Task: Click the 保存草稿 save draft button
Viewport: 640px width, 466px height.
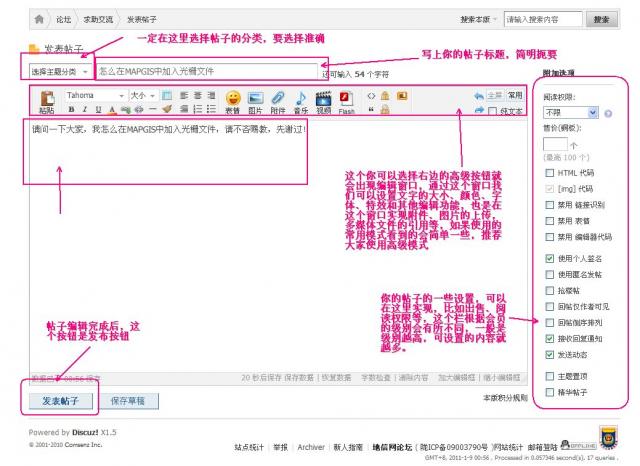Action: (x=127, y=400)
